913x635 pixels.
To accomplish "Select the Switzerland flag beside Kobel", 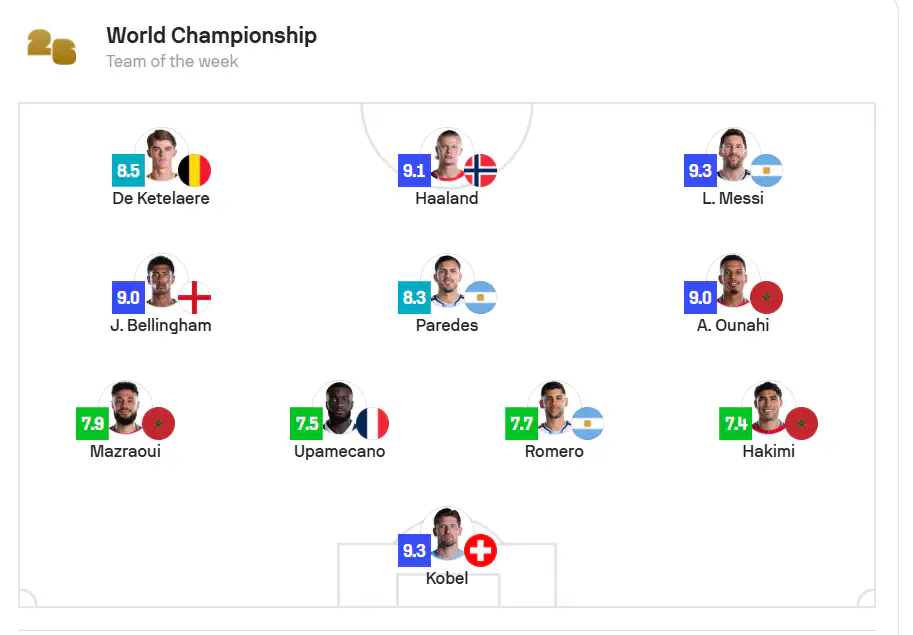I will pyautogui.click(x=480, y=551).
